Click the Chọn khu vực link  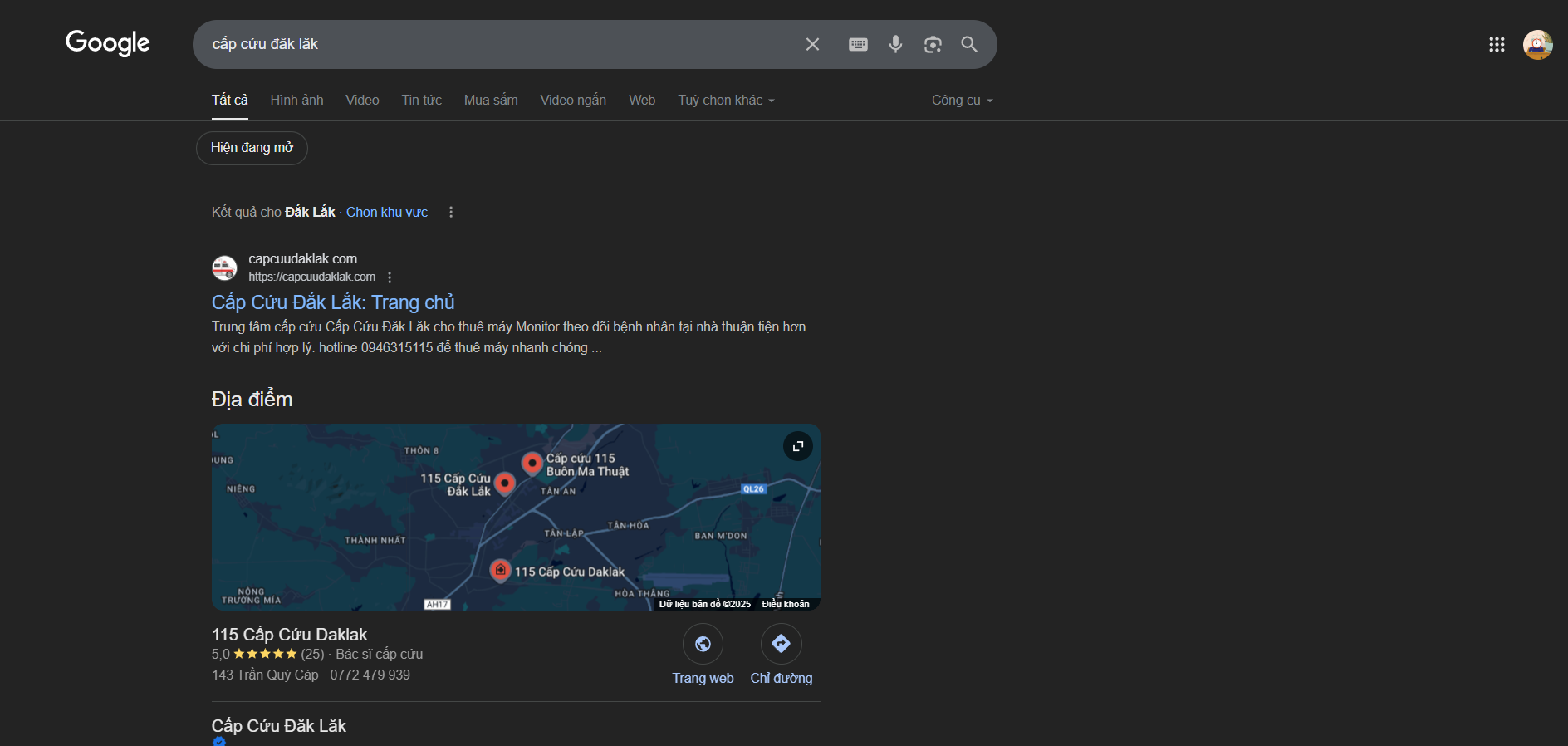(x=387, y=212)
